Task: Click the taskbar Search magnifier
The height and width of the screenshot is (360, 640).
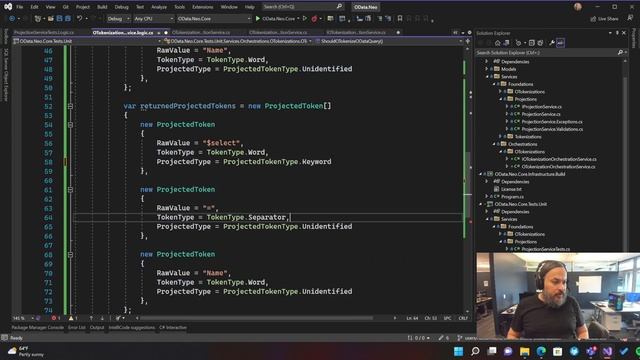Action: [475, 351]
